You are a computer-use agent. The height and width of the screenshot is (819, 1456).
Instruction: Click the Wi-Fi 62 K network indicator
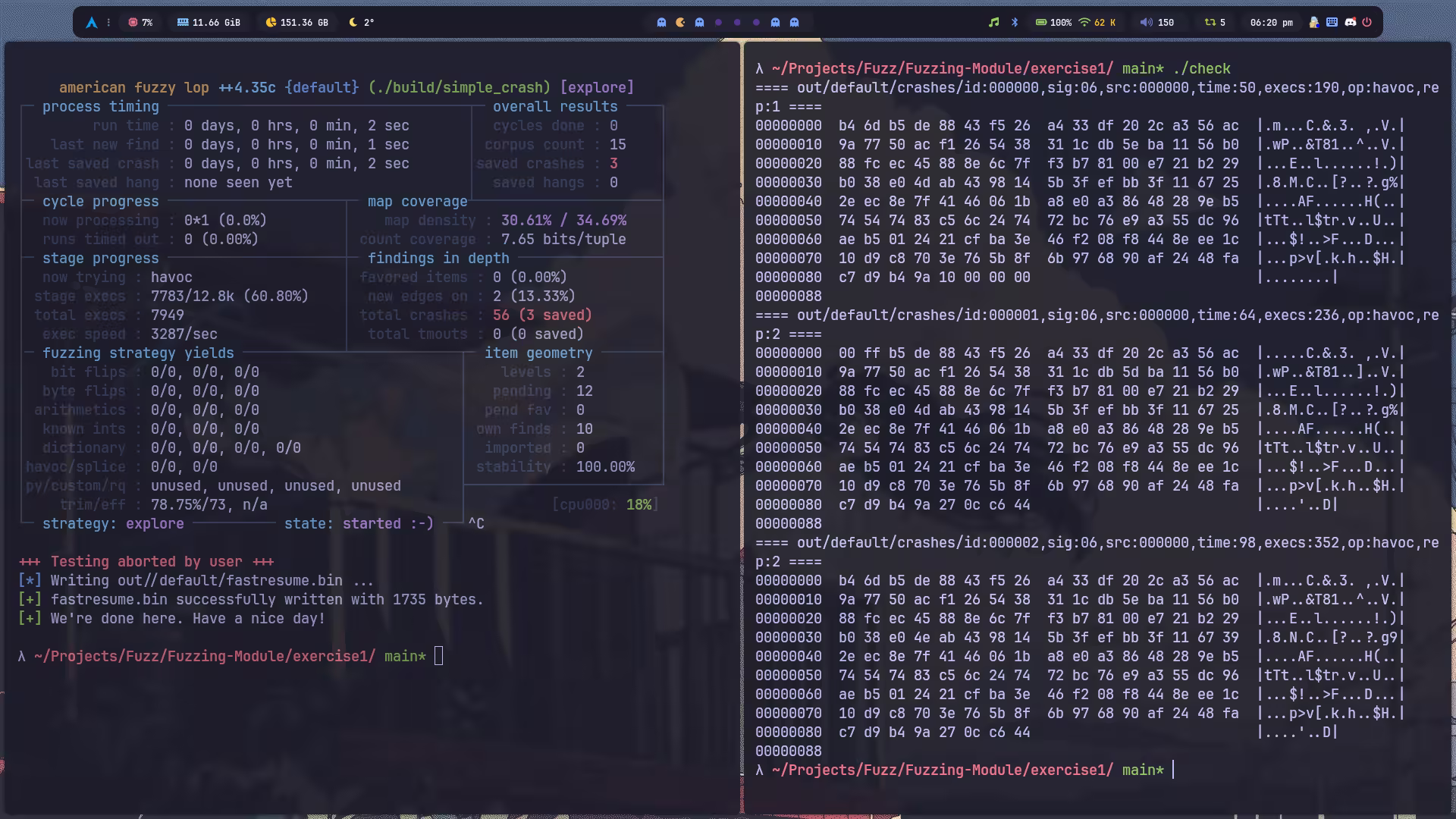click(1097, 23)
